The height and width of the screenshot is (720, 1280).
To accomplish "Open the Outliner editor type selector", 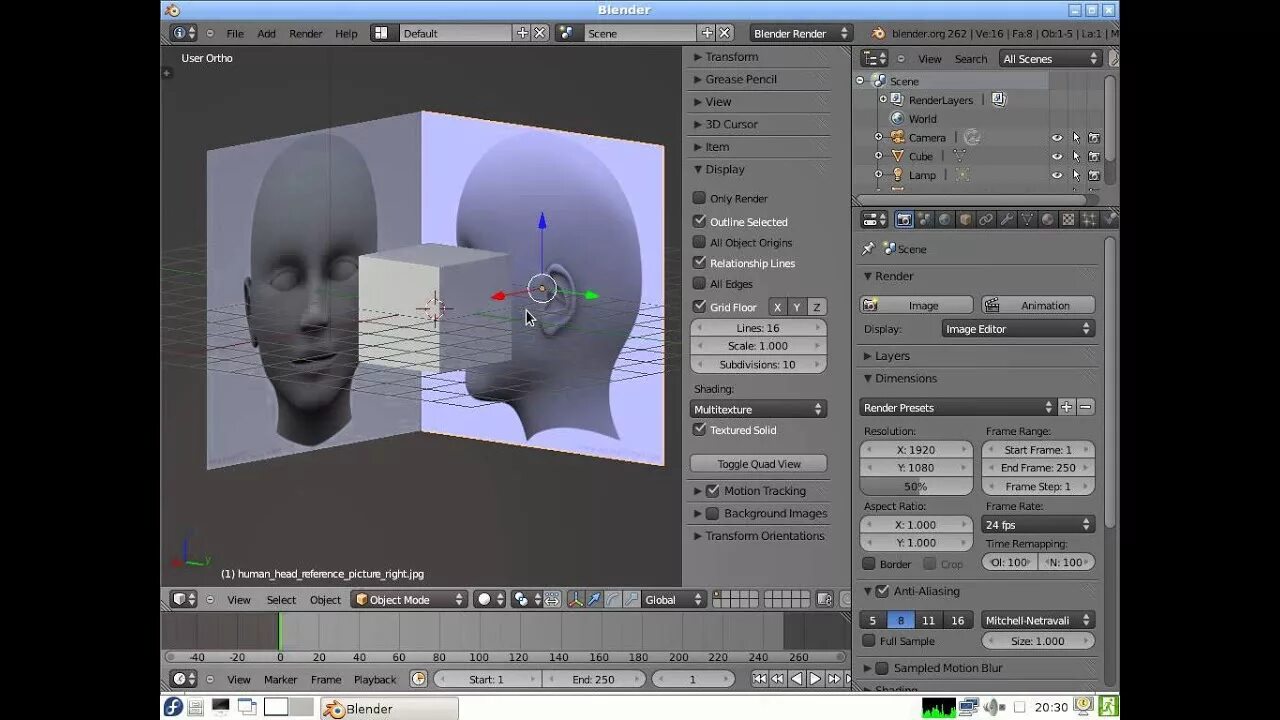I will tap(875, 59).
